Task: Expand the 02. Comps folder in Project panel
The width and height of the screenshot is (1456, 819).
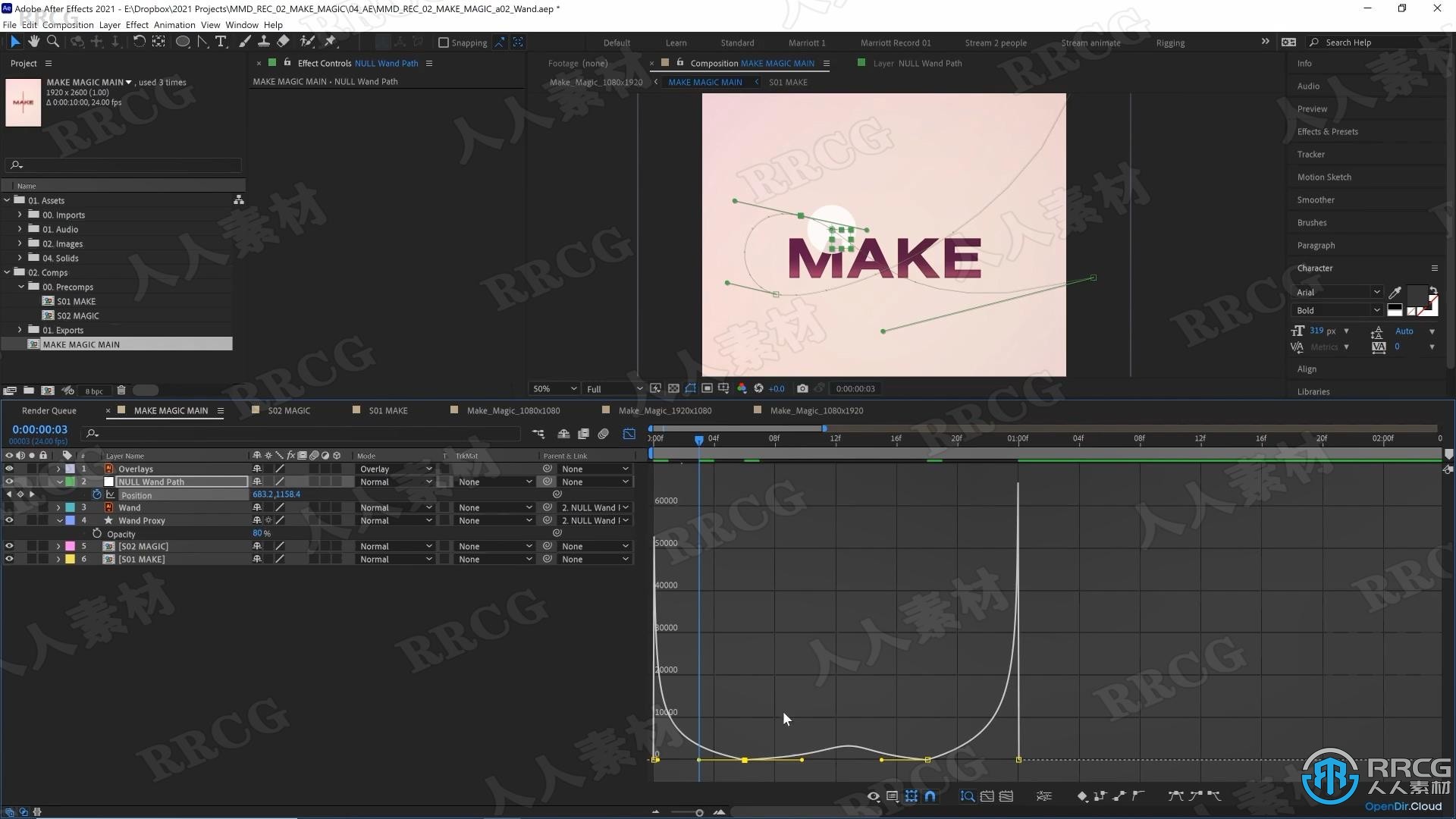Action: pos(10,272)
